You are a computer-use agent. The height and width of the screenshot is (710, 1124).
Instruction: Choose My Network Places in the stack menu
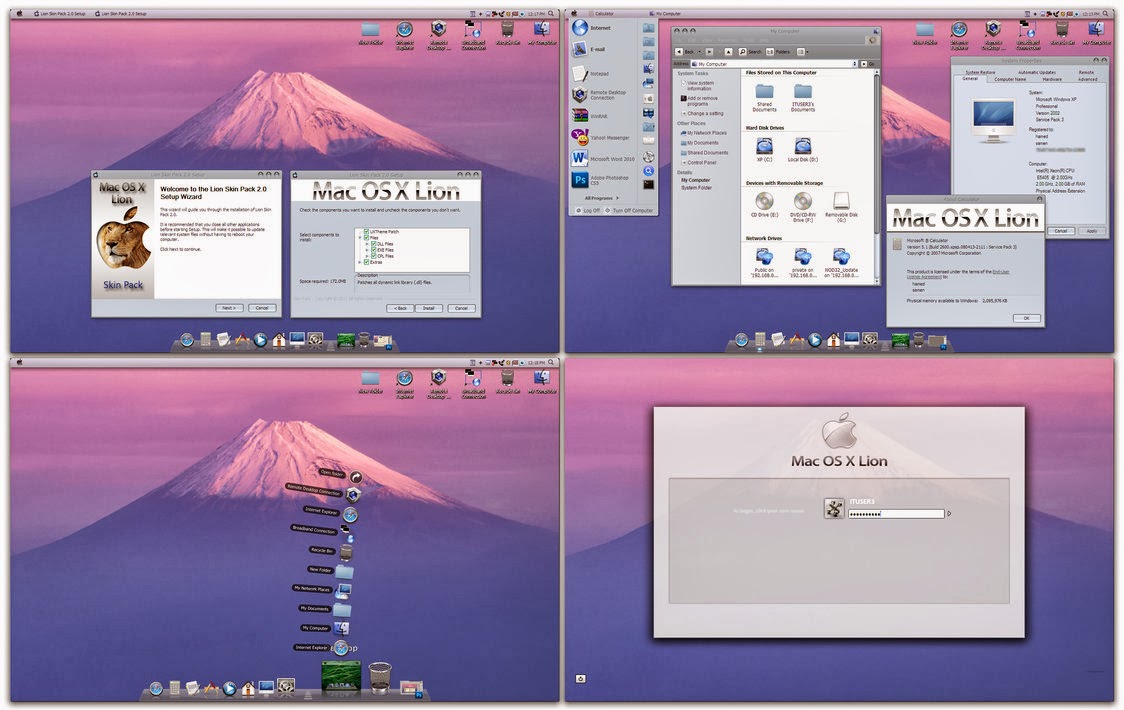(321, 590)
